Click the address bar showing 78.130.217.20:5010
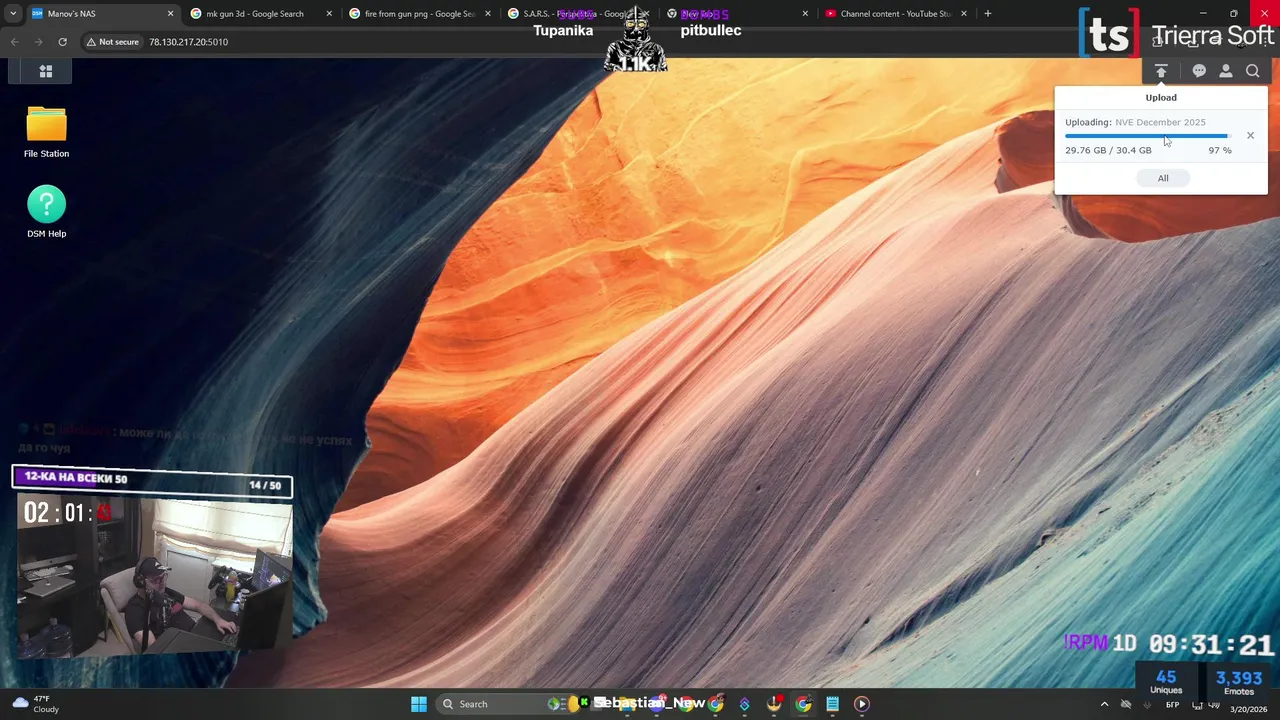 [x=188, y=42]
